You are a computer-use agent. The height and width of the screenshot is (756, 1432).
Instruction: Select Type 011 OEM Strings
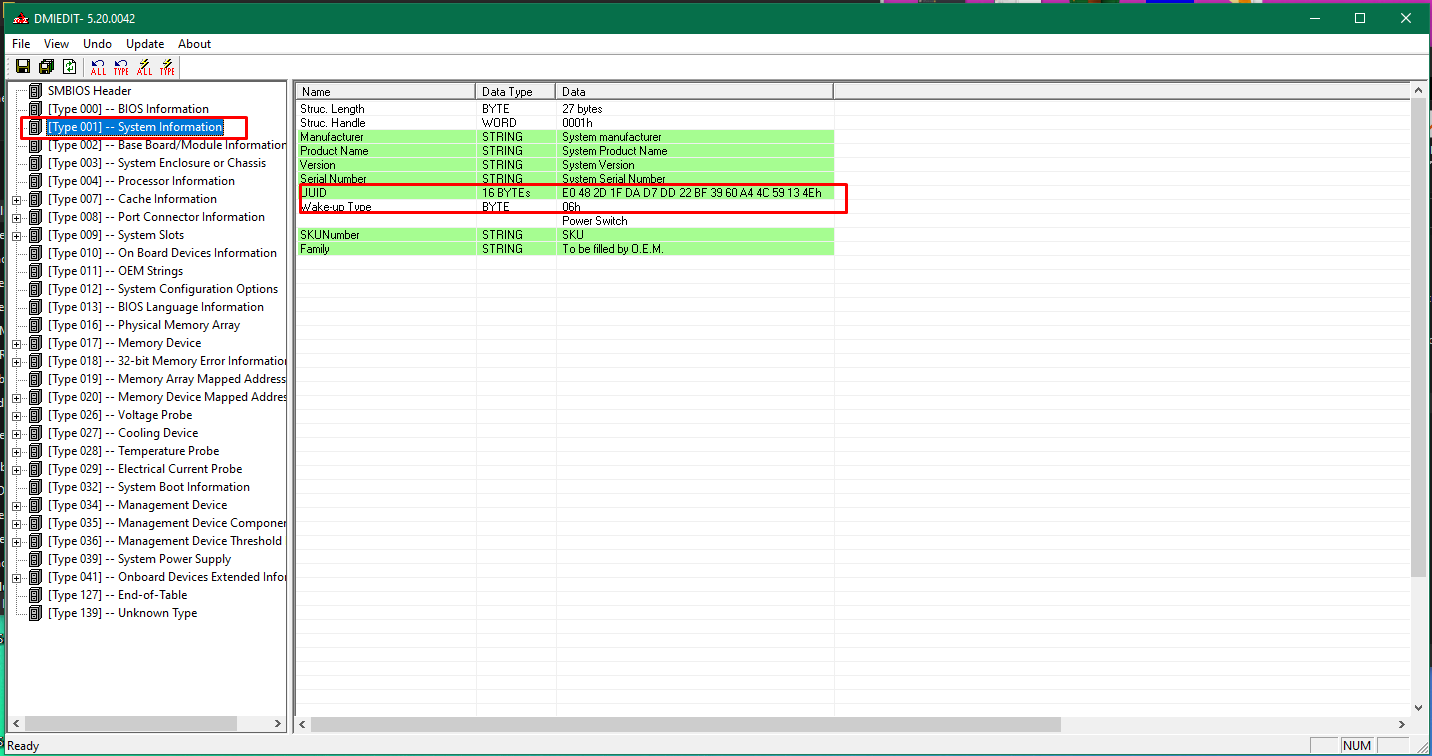[x=115, y=271]
